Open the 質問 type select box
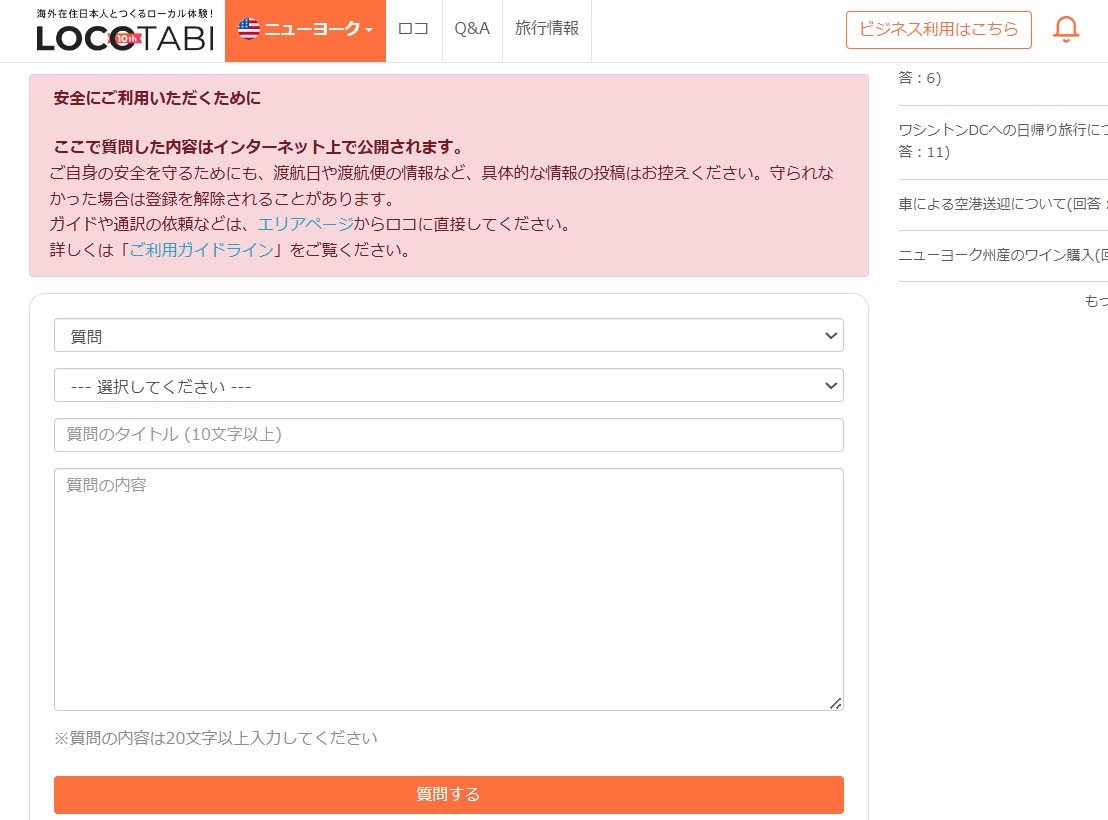This screenshot has width=1108, height=820. click(x=449, y=335)
